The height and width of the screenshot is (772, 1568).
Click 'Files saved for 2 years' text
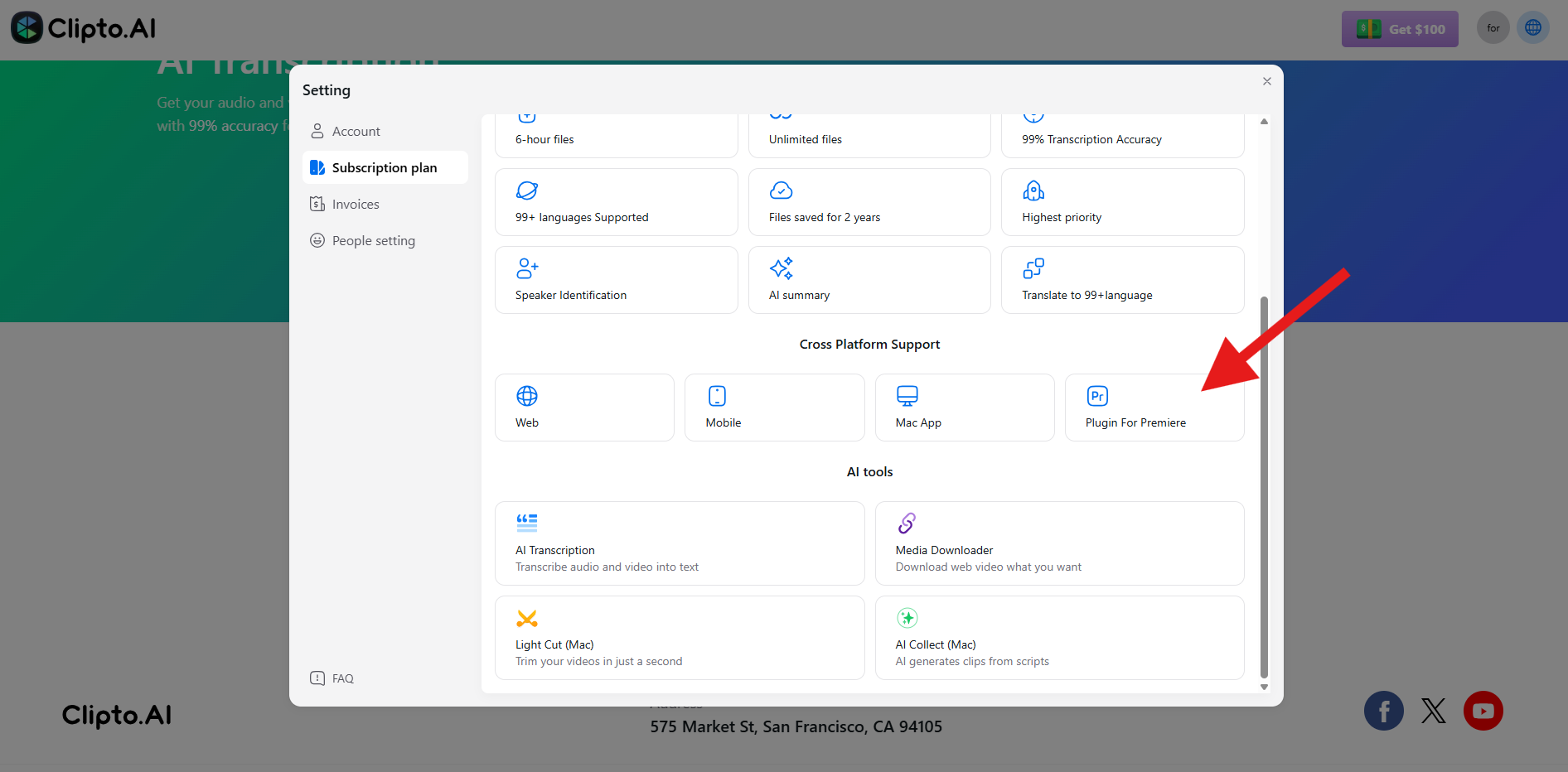click(825, 217)
